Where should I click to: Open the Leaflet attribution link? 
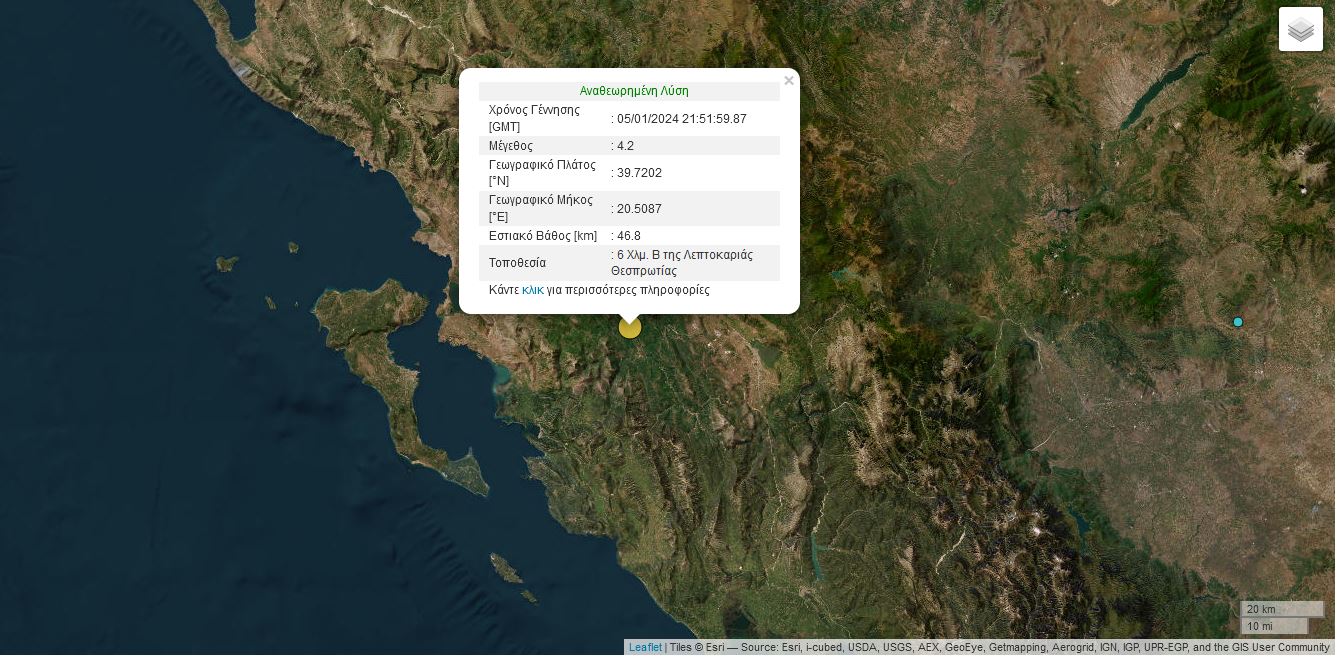645,647
